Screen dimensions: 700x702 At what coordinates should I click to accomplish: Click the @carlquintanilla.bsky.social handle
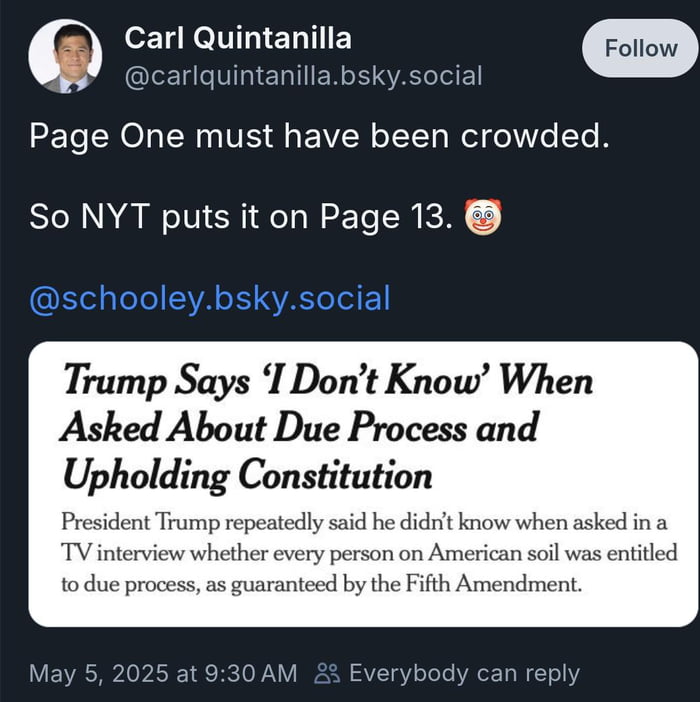[303, 75]
